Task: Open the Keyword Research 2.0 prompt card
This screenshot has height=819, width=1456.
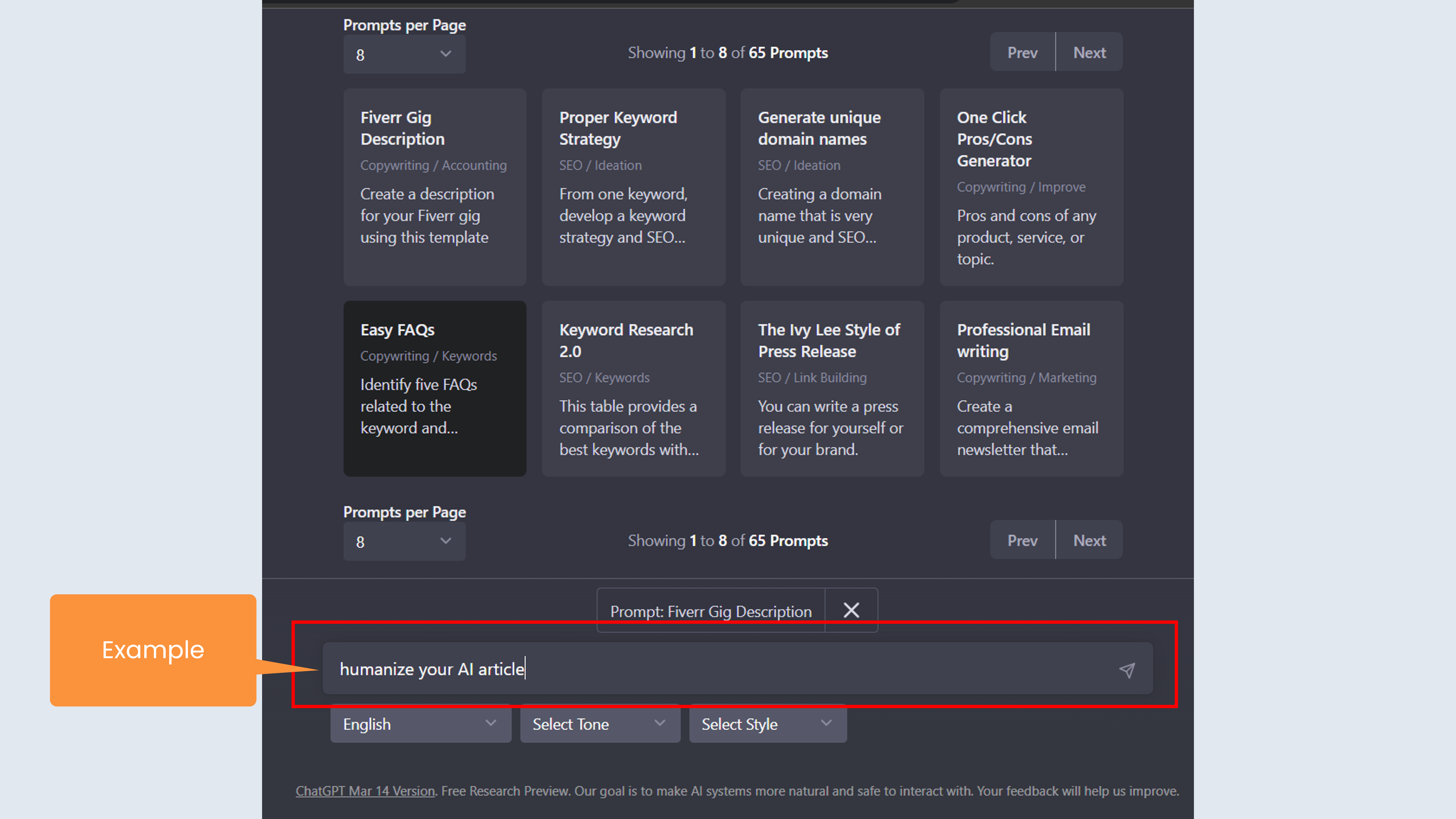Action: (x=633, y=388)
